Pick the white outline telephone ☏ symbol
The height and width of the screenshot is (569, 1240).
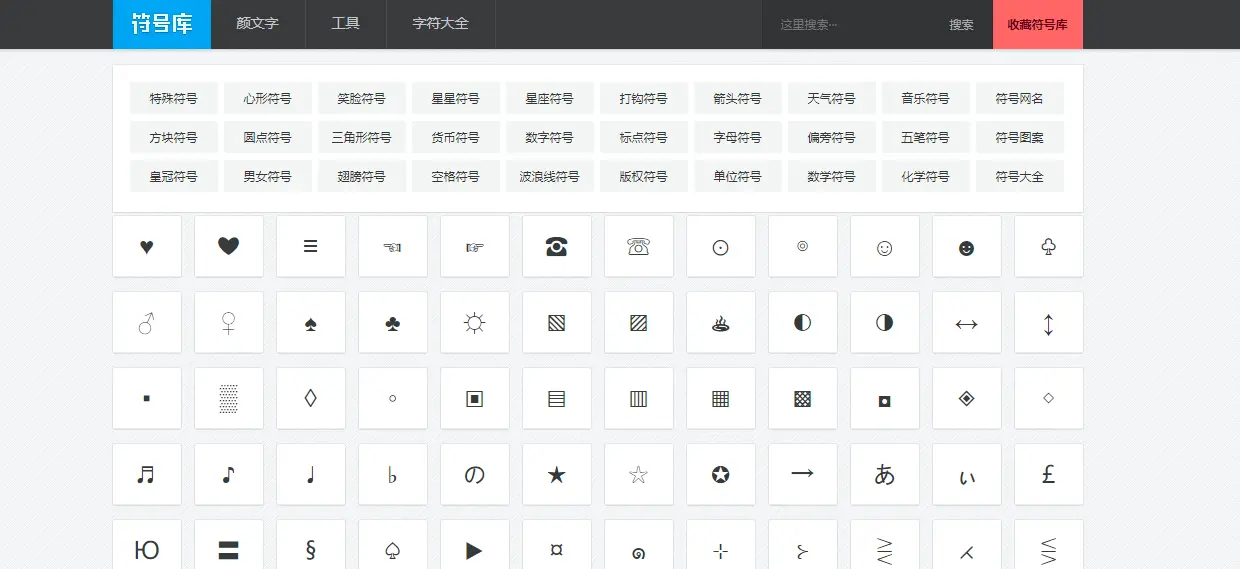[x=639, y=246]
